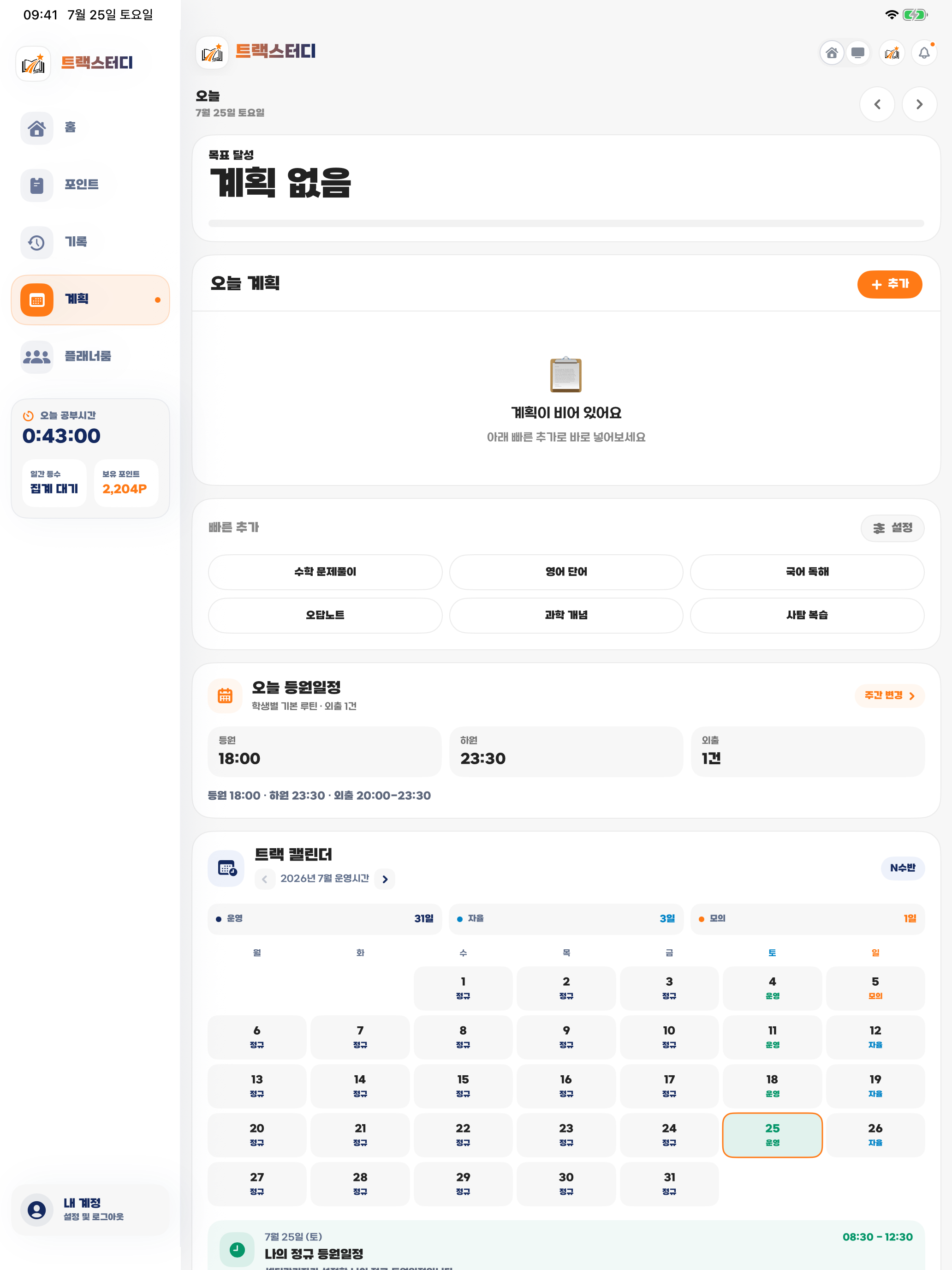Quick add 오답노트
Screen dimensions: 952x1270
coord(325,616)
